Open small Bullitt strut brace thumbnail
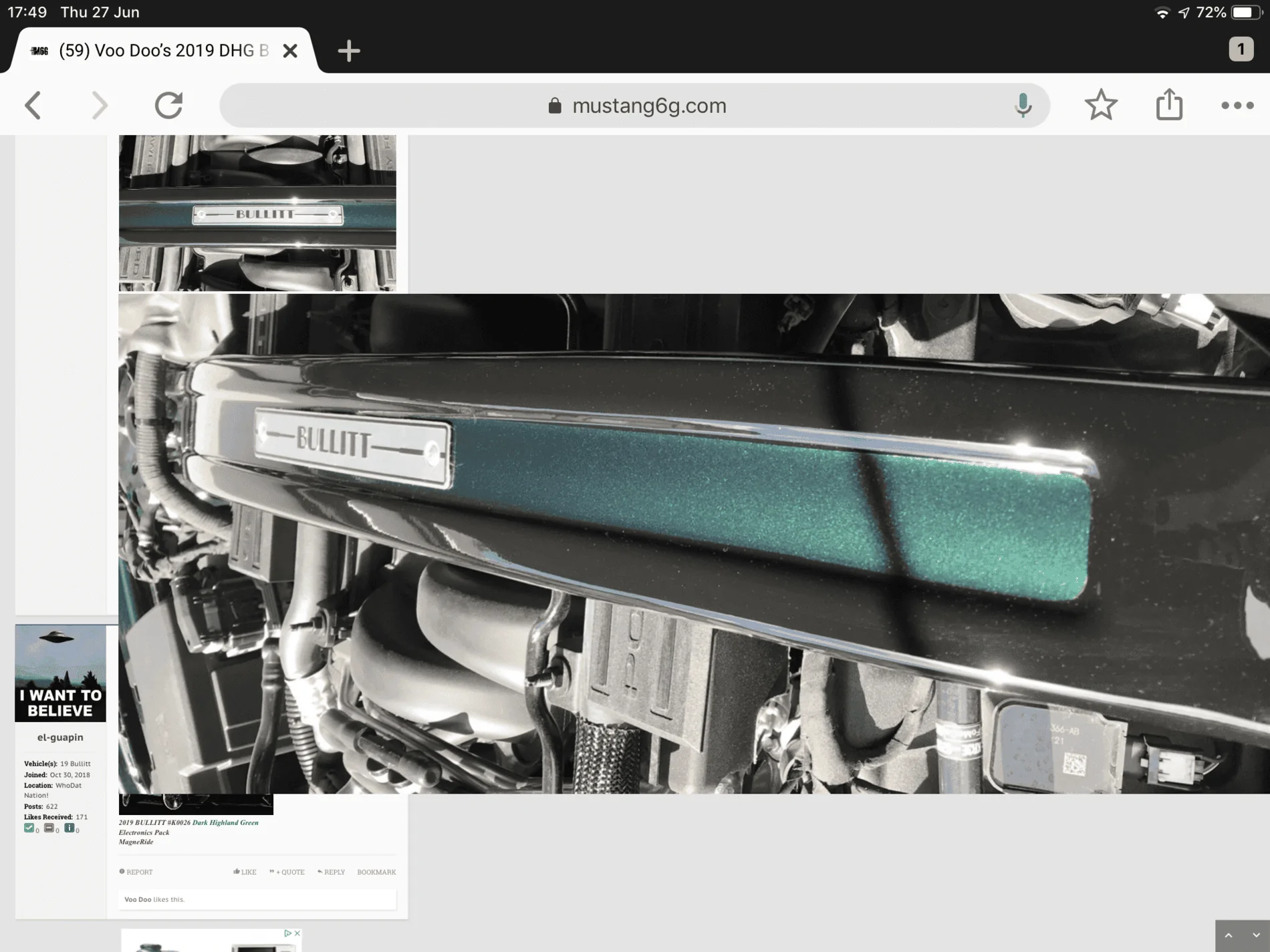Viewport: 1270px width, 952px height. coord(257,213)
